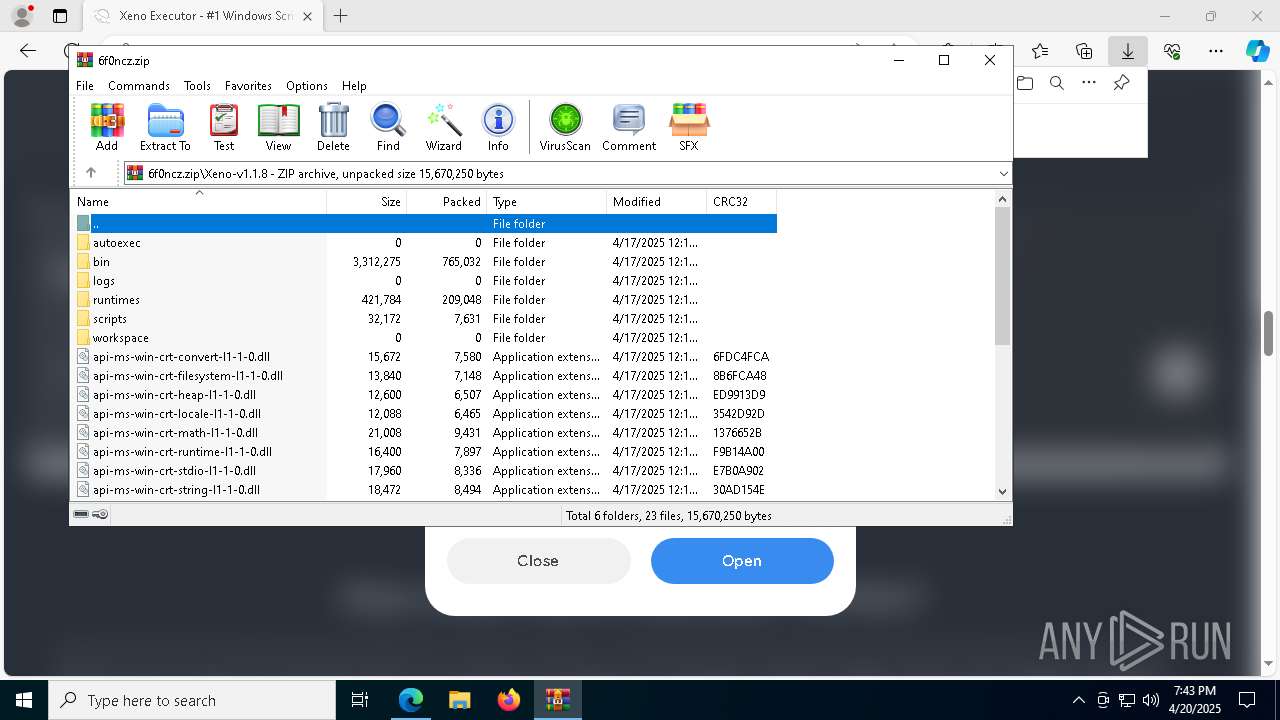This screenshot has width=1280, height=720.
Task: Go back in the browser
Action: point(28,51)
